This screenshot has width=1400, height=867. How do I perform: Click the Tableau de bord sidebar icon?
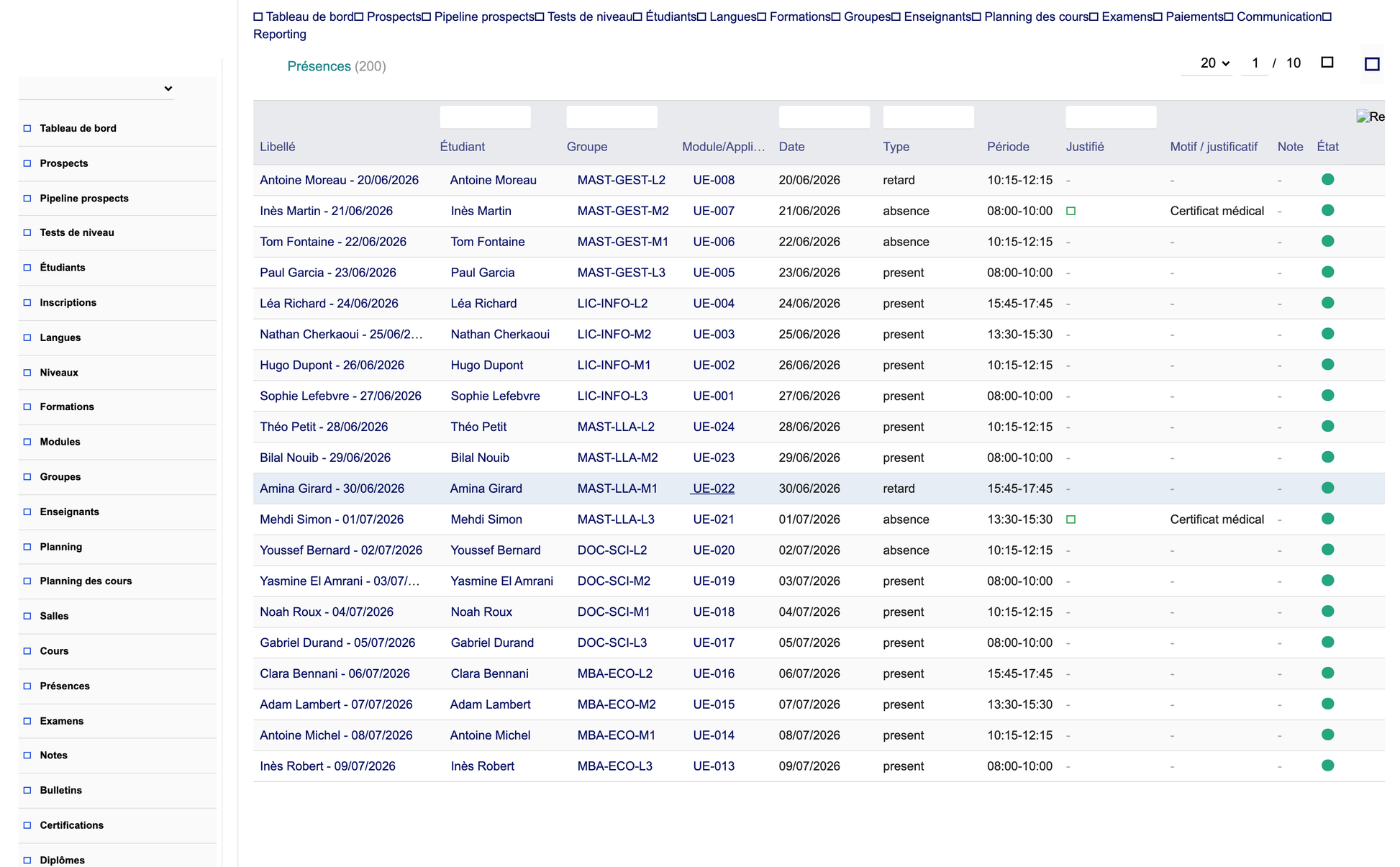tap(27, 129)
